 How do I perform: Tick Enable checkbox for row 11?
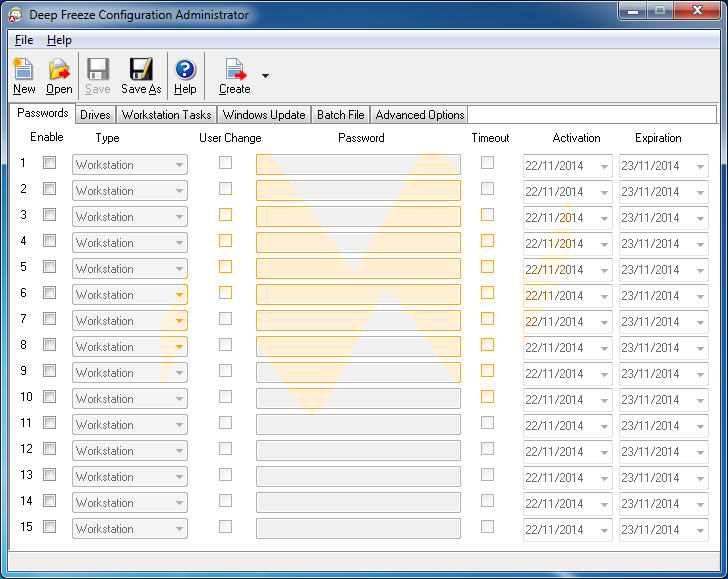49,423
